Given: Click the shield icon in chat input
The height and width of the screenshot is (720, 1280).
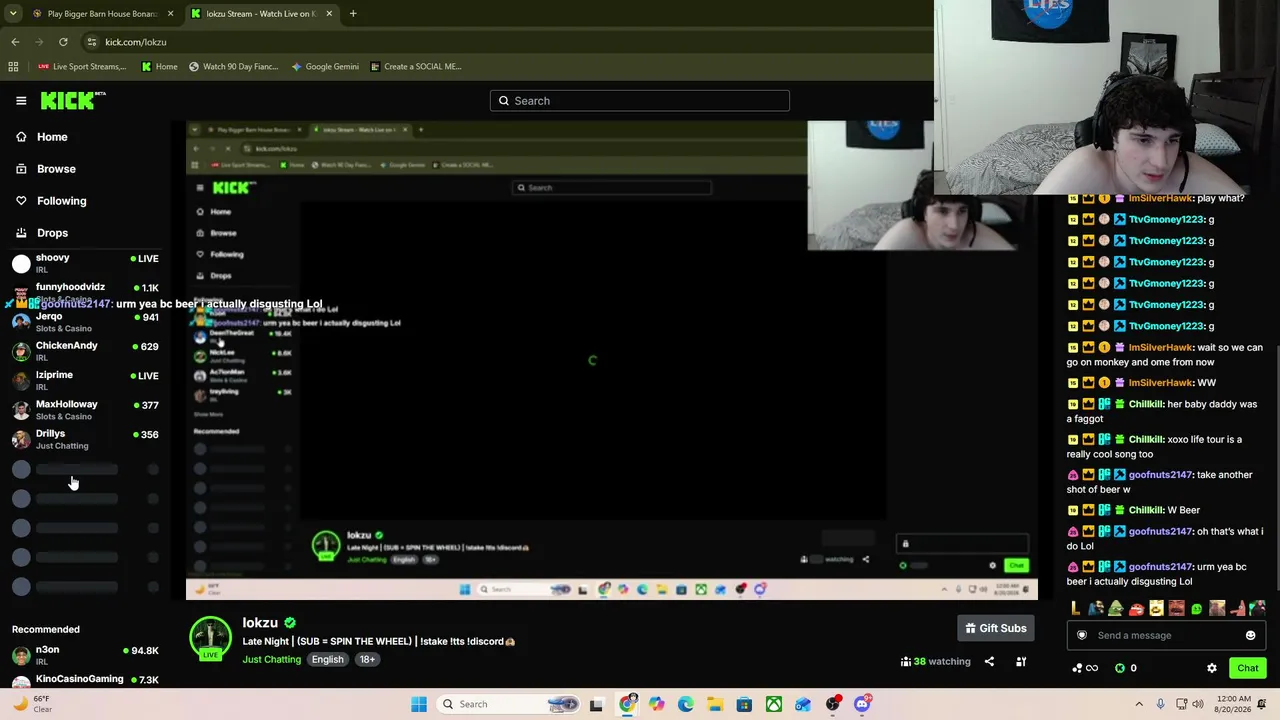Looking at the screenshot, I should (x=1081, y=635).
